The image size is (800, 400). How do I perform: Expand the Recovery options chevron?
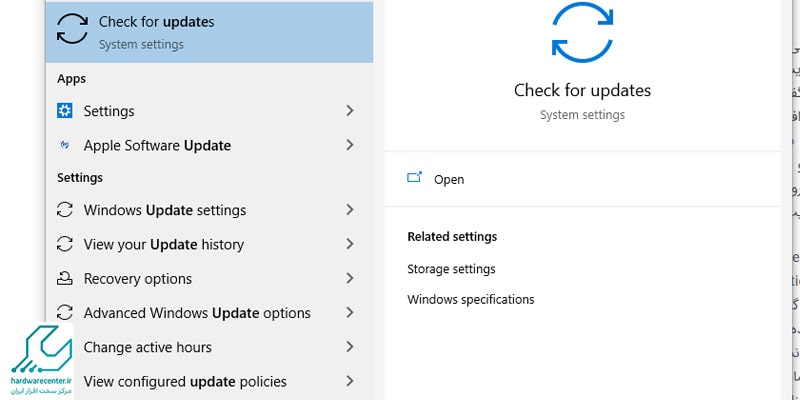[x=349, y=278]
